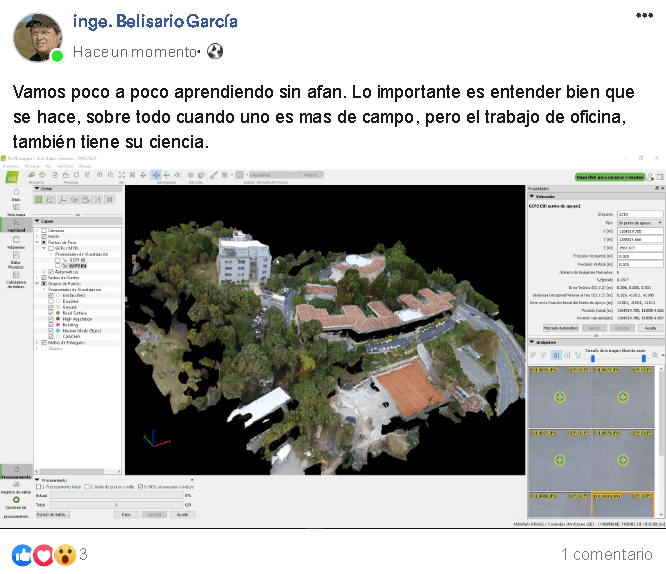
Task: Open the Editor de Mosaico sidebar view
Action: [x=16, y=260]
